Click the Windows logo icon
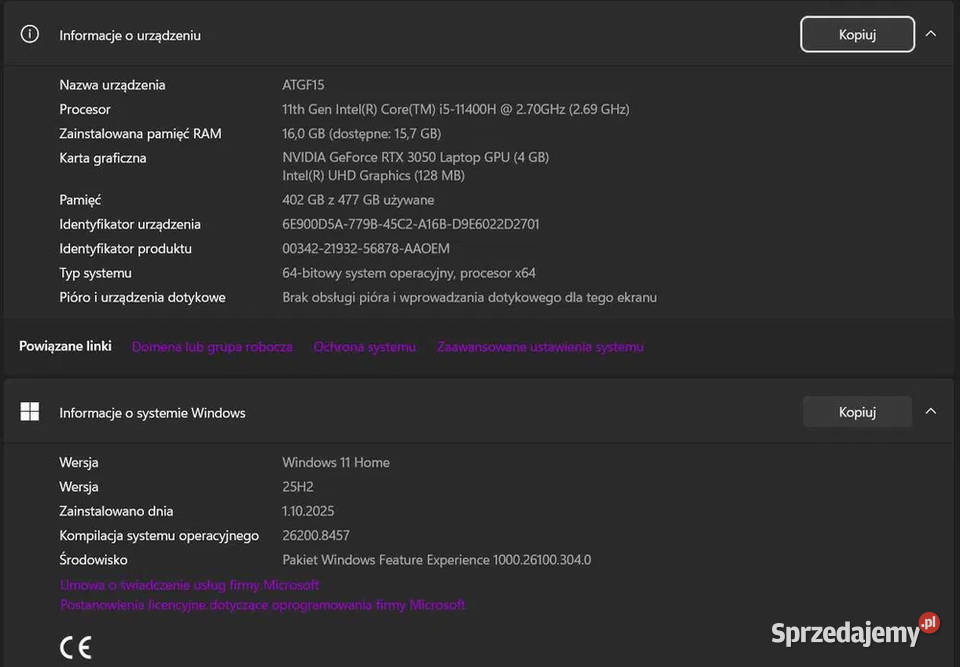The height and width of the screenshot is (667, 960). pos(29,412)
